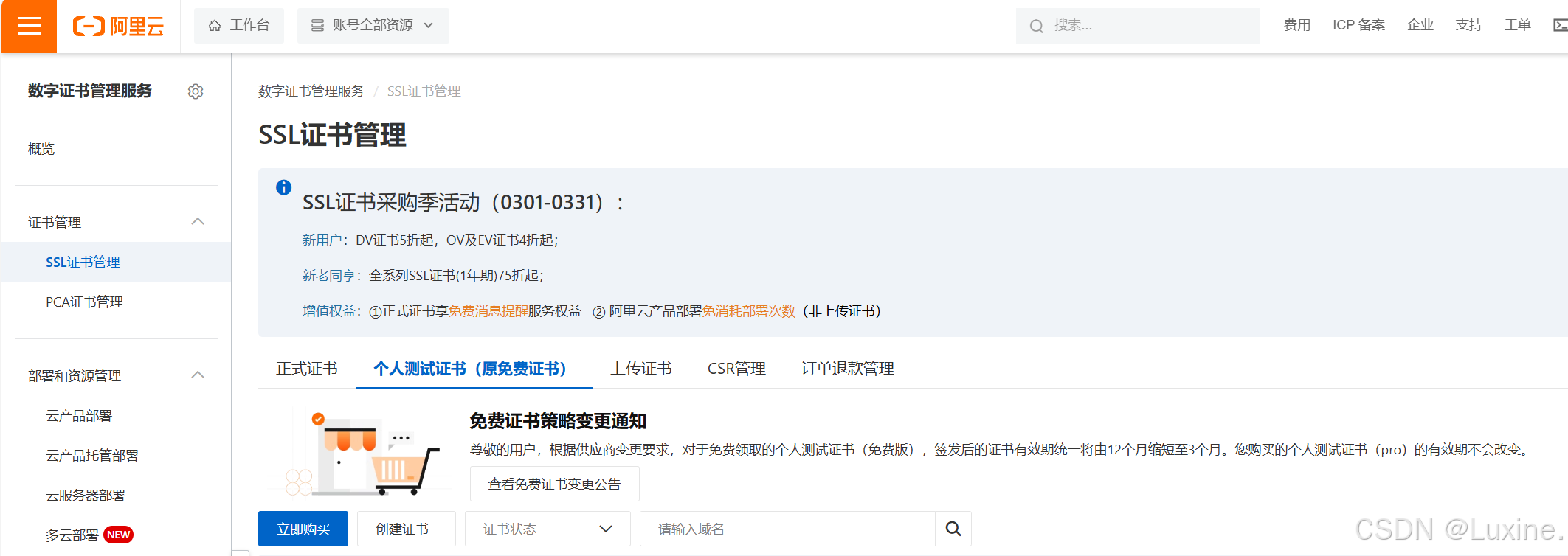Open the settings gear beside 数字证书管理服务
This screenshot has height=556, width=1568.
tap(196, 91)
